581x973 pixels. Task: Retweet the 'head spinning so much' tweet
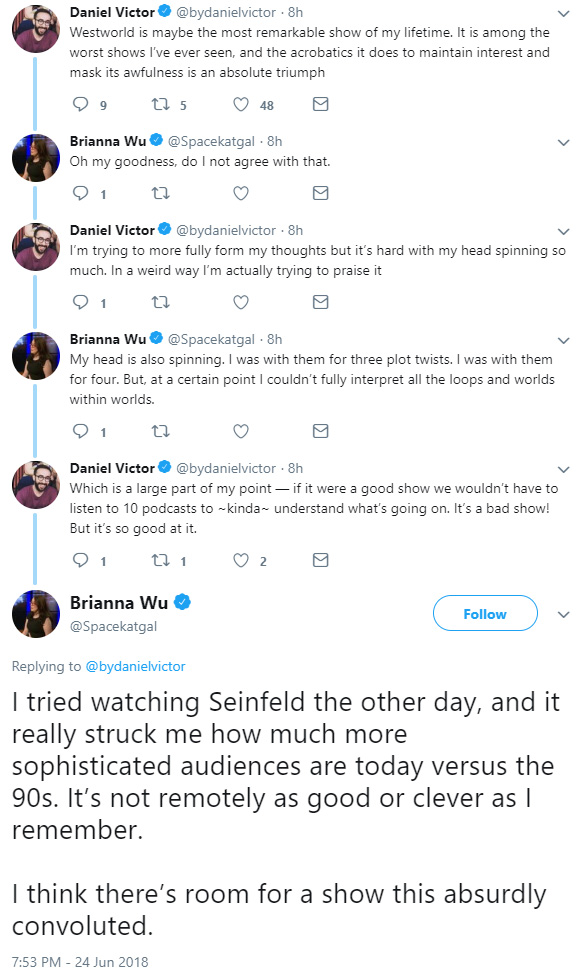tap(161, 302)
